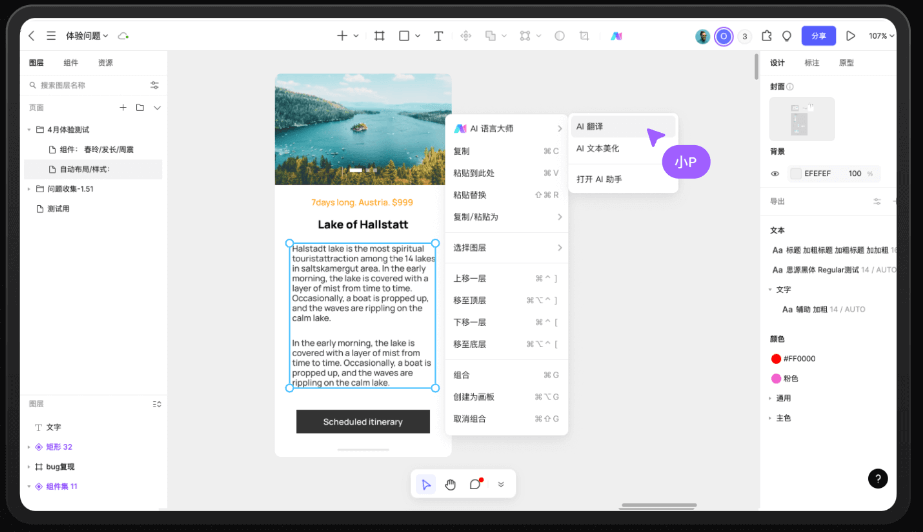Start the prototype play preview
This screenshot has width=923, height=532.
[x=851, y=36]
